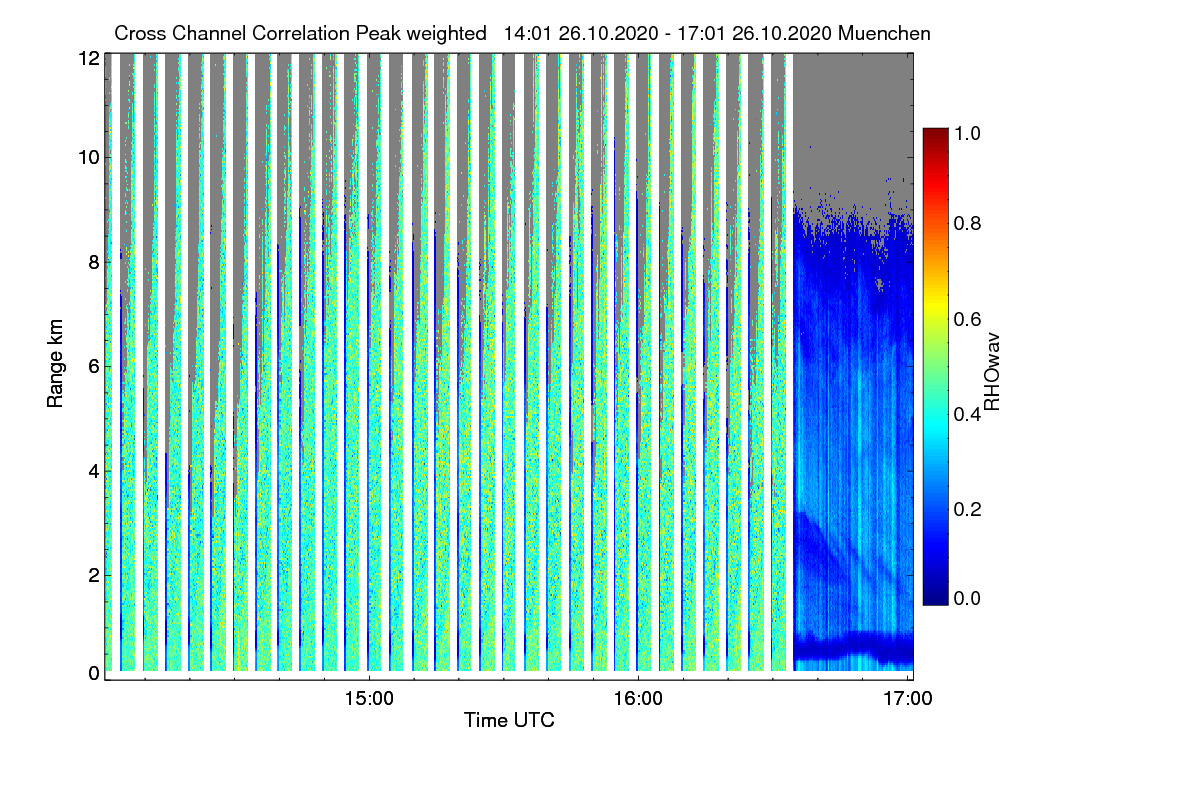
Task: Click the date range text in title
Action: [x=668, y=33]
